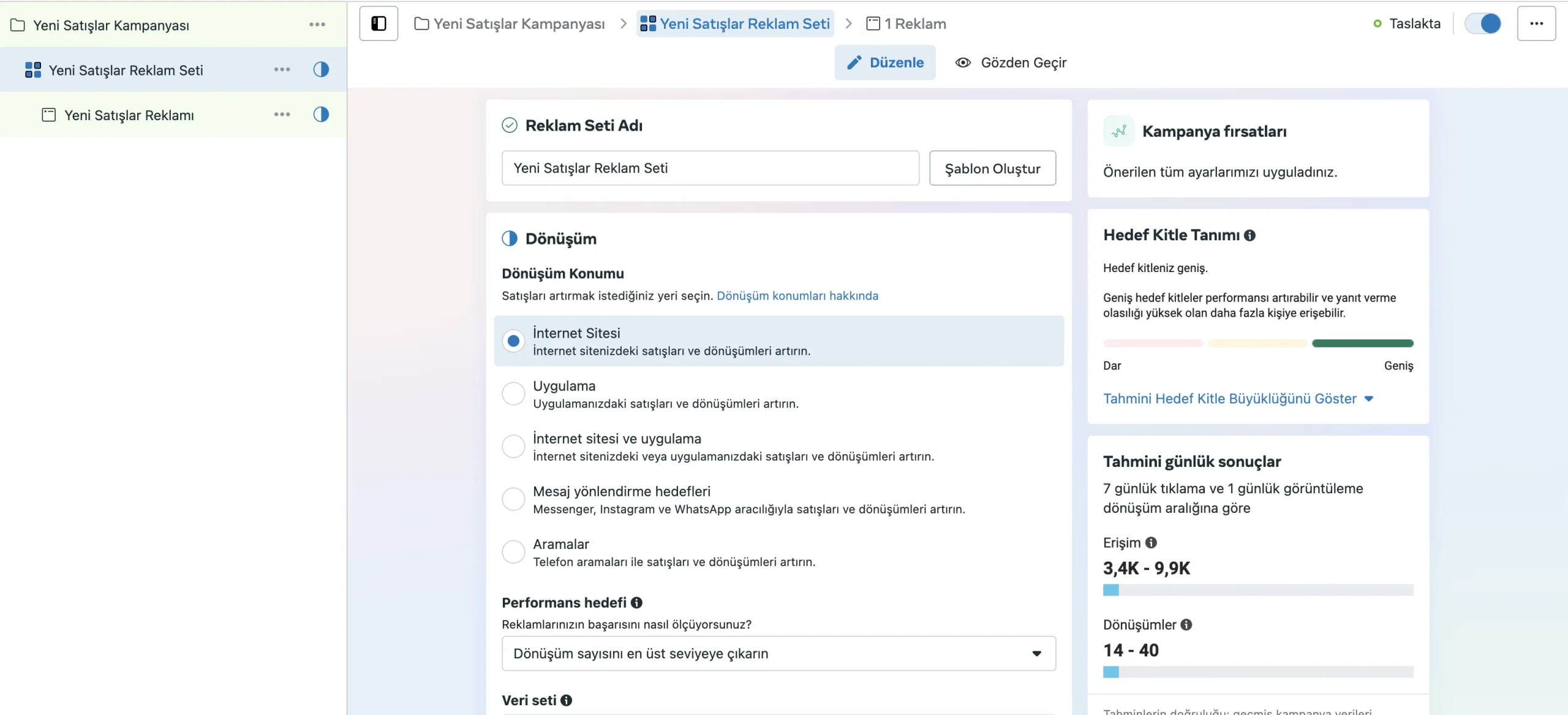Click the 14 - 40 conversions value

[1131, 651]
